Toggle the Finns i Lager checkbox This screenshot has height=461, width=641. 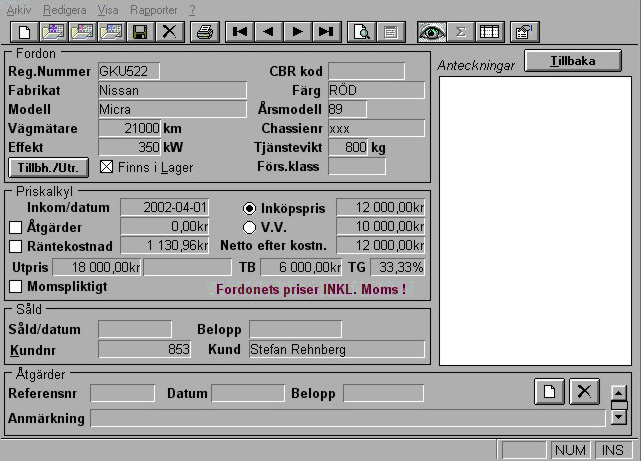[108, 167]
